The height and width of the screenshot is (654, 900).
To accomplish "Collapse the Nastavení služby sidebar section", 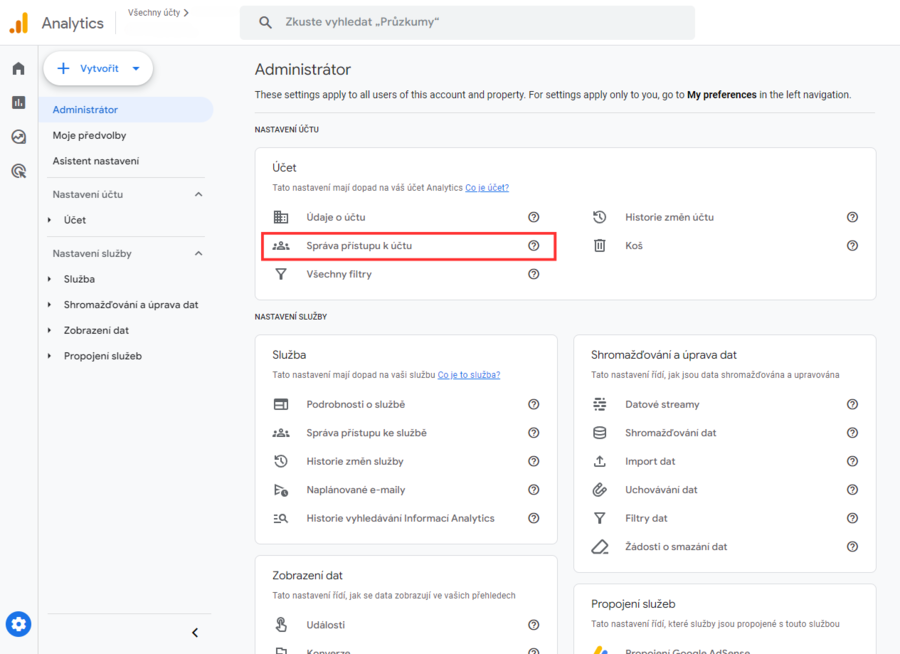I will tap(198, 254).
